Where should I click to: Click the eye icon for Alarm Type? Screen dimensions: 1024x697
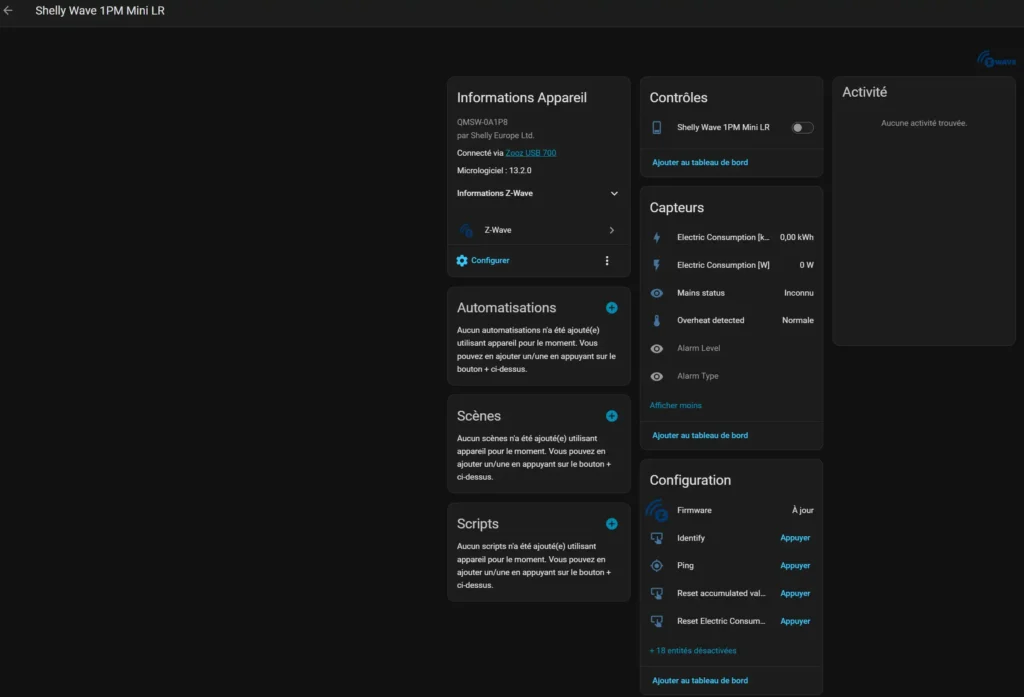656,376
